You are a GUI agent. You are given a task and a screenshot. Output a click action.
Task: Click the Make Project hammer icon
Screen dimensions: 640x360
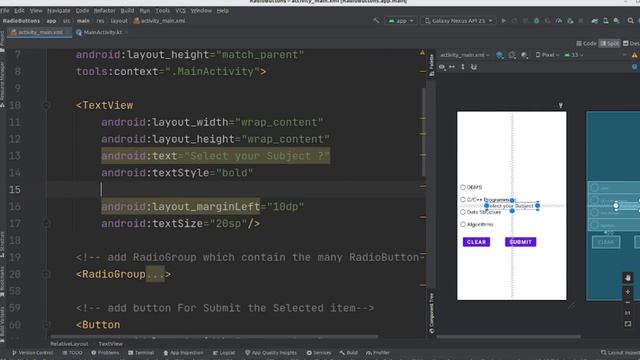tap(376, 20)
